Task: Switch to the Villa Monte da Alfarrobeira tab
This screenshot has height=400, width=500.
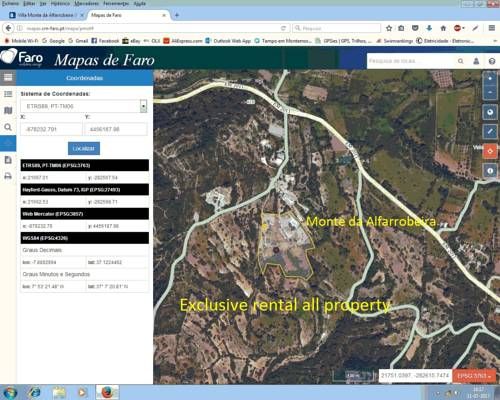Action: point(46,15)
